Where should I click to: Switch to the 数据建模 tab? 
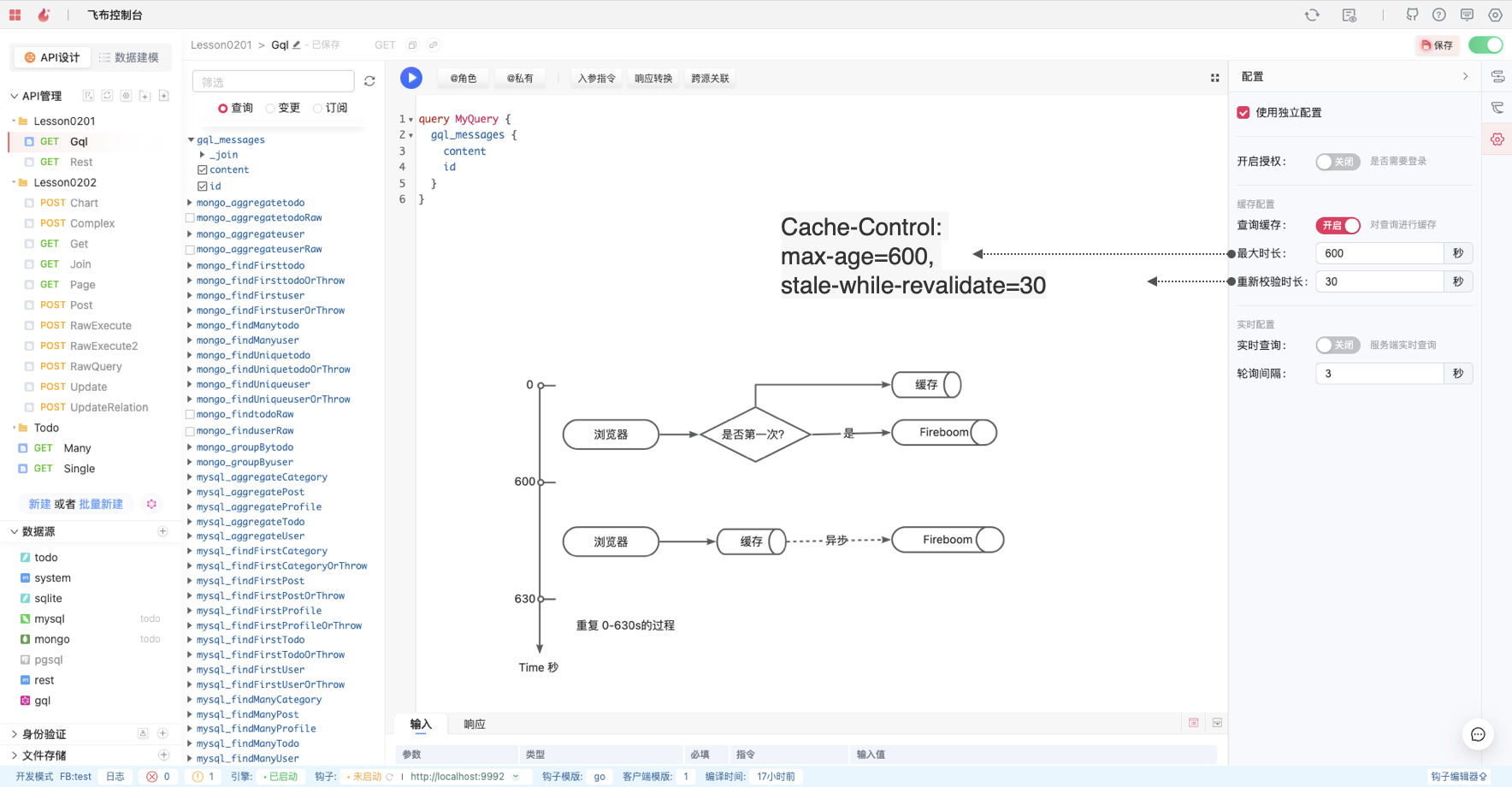[x=128, y=57]
